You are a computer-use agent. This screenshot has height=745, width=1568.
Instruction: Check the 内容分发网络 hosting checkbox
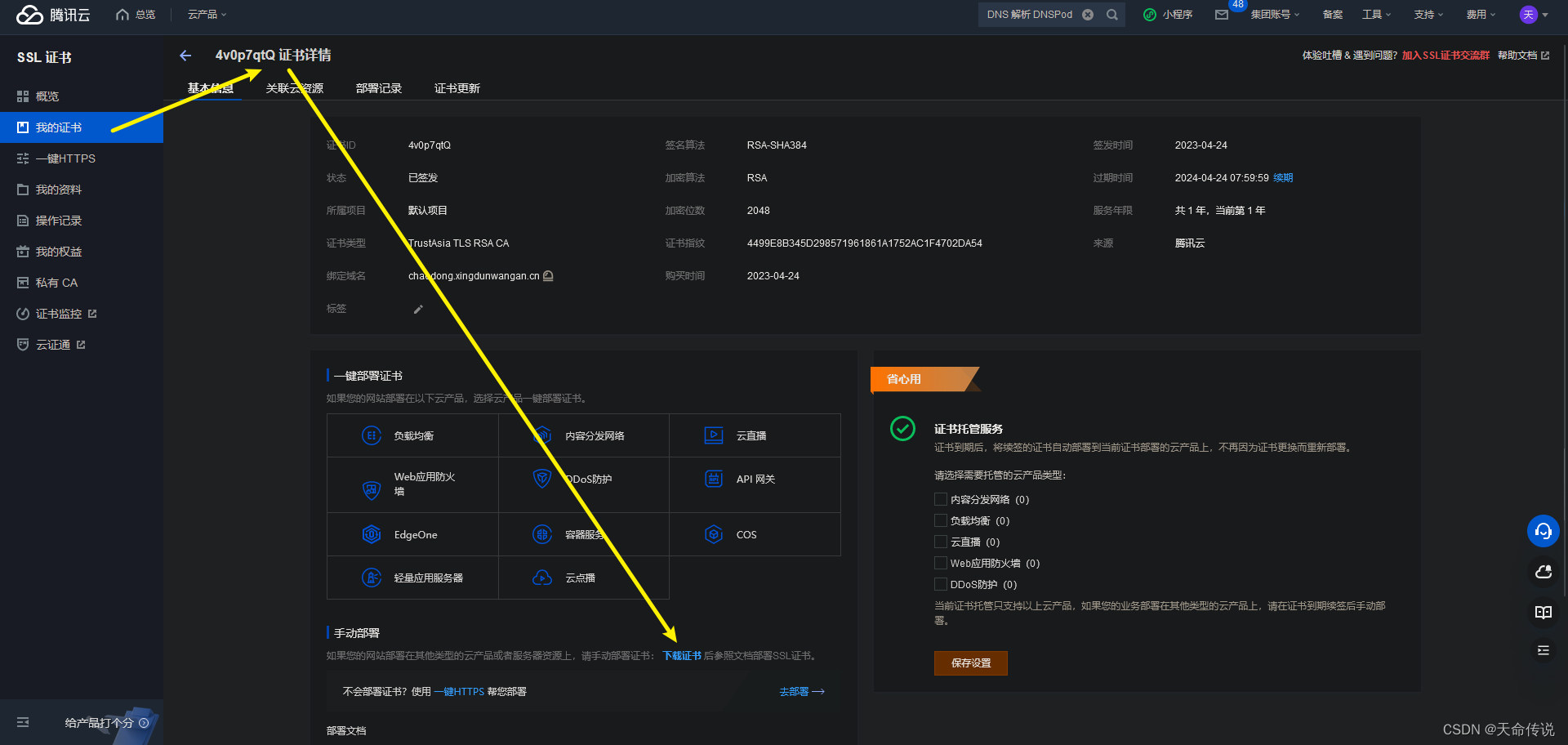tap(940, 498)
